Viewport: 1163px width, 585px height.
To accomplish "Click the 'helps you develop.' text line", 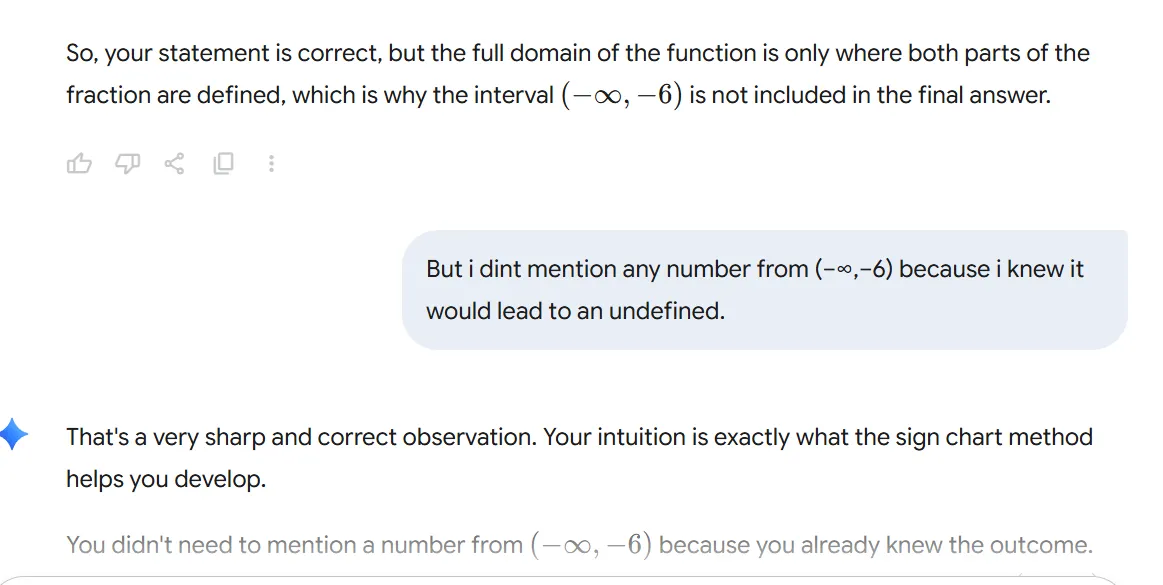I will [x=166, y=479].
